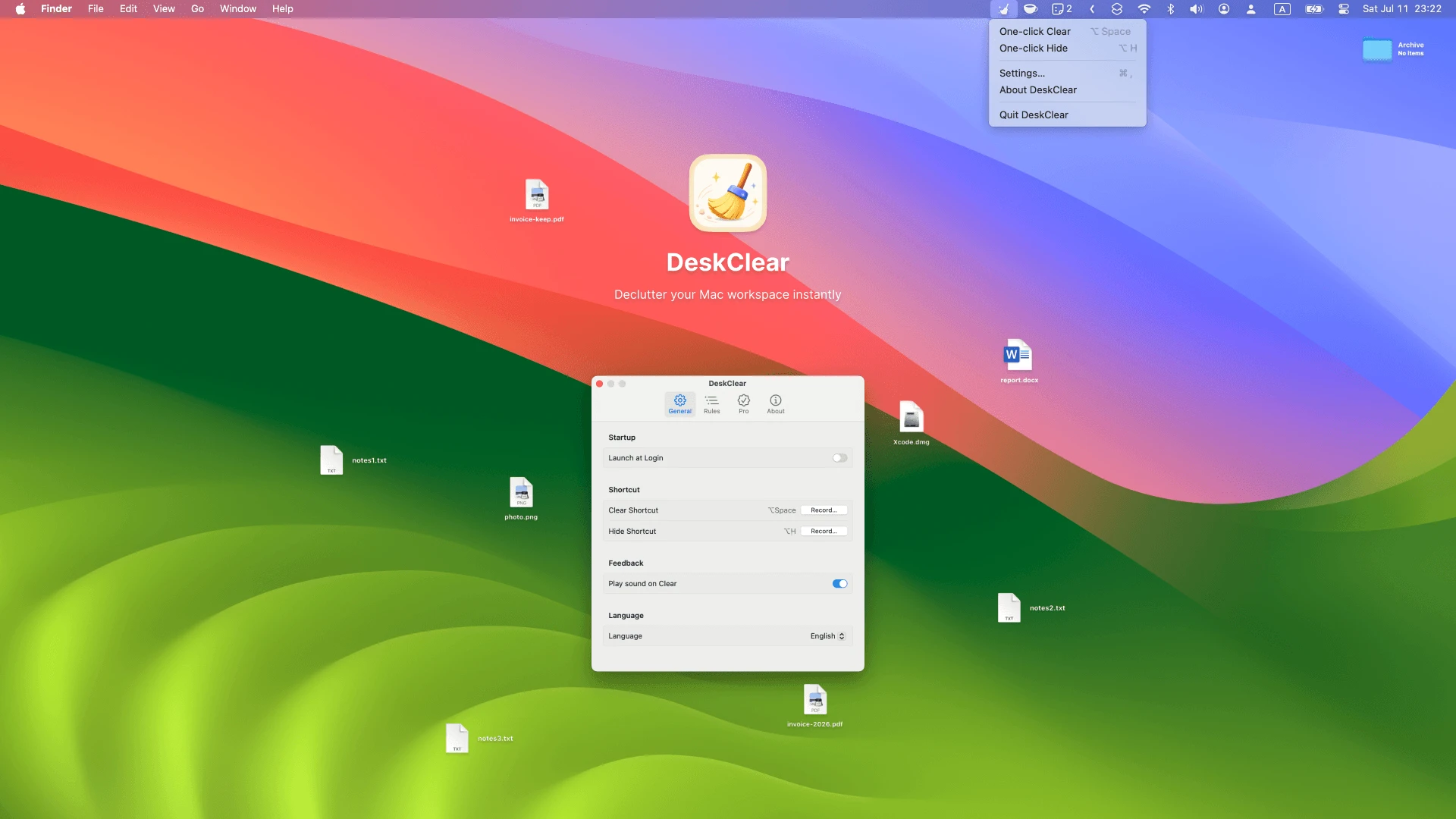Image resolution: width=1456 pixels, height=819 pixels.
Task: Open the Window menu
Action: pos(238,9)
